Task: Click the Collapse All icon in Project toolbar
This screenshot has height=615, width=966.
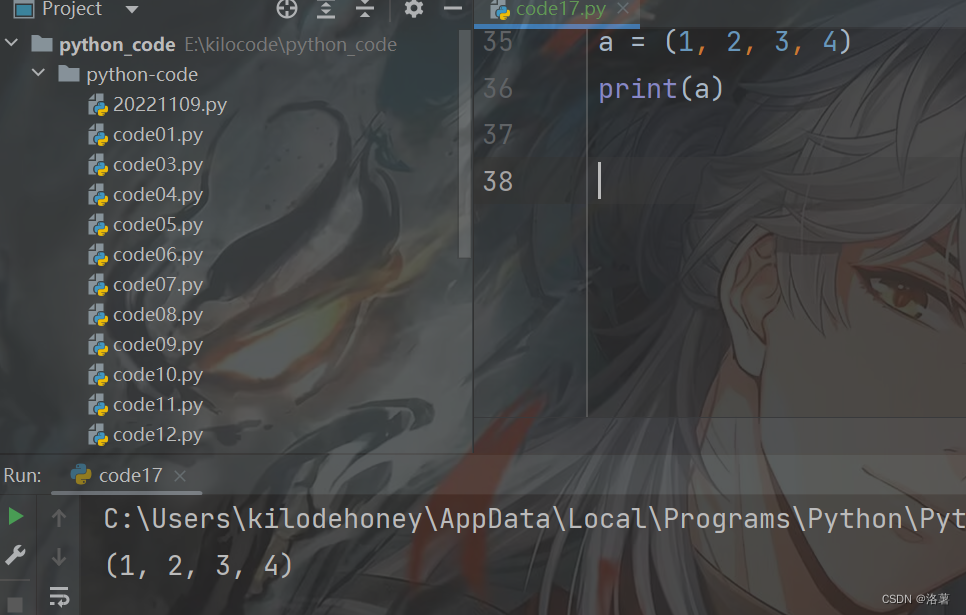Action: point(365,9)
